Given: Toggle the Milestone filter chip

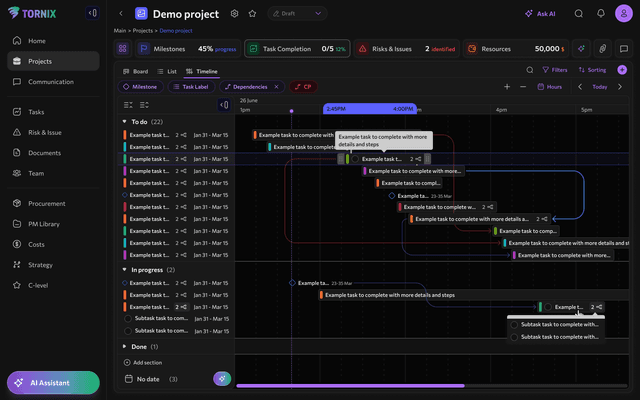Looking at the screenshot, I should [x=140, y=87].
